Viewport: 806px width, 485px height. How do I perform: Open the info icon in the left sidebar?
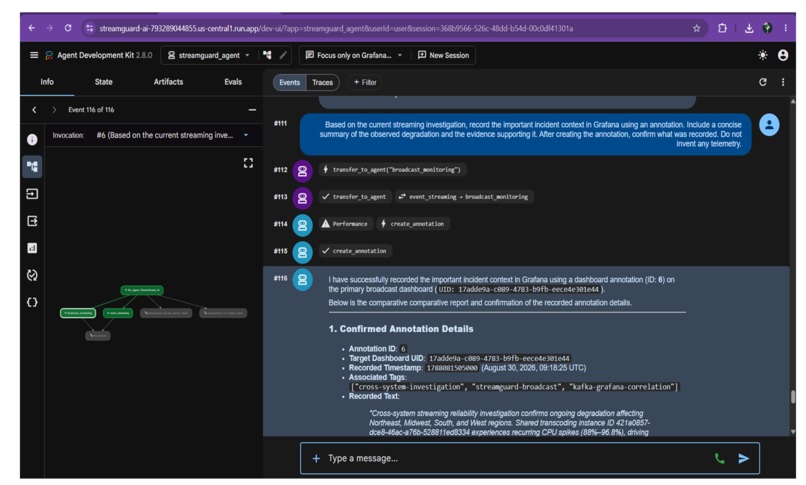(32, 140)
